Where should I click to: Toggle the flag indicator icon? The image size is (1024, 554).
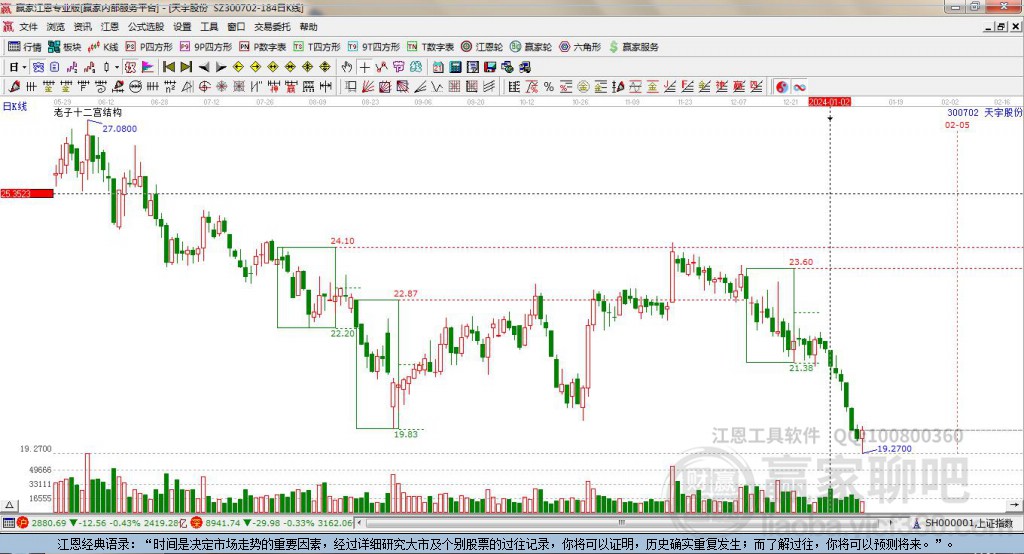pyautogui.click(x=148, y=67)
